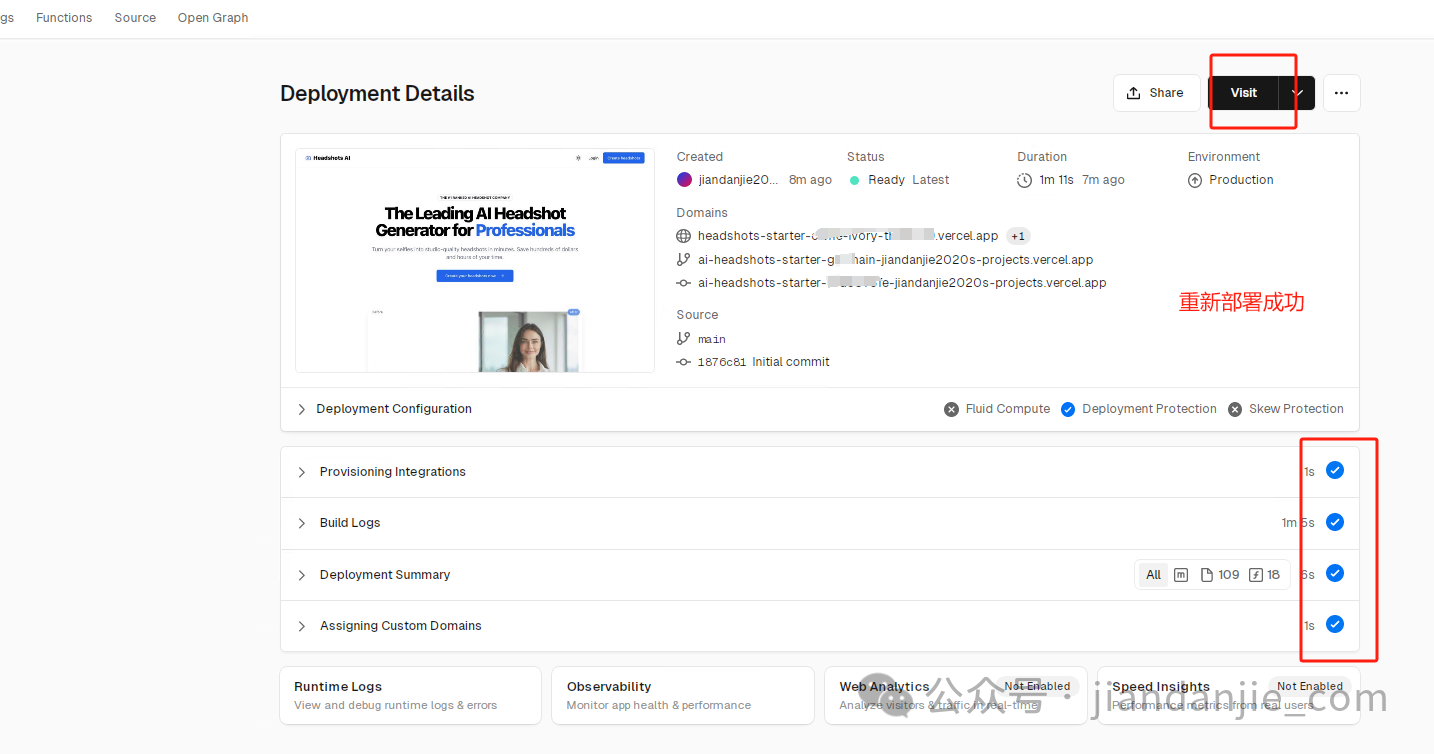
Task: Click the Deployment Protection checkmark icon
Action: (1068, 409)
